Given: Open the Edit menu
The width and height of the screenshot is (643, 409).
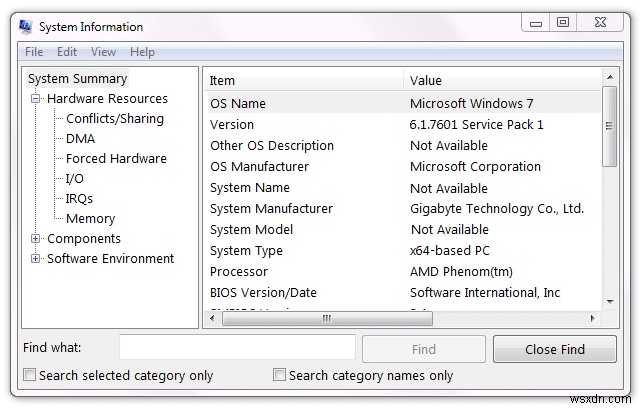Looking at the screenshot, I should 67,52.
